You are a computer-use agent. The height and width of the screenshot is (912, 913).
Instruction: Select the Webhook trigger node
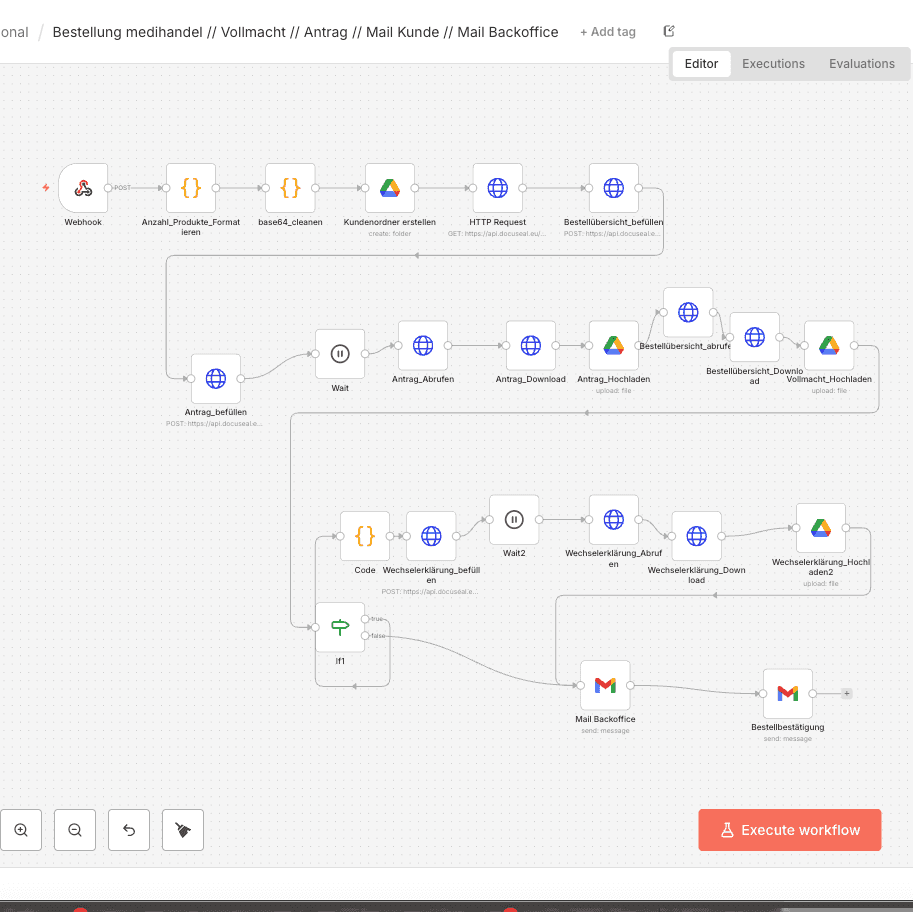pyautogui.click(x=83, y=188)
